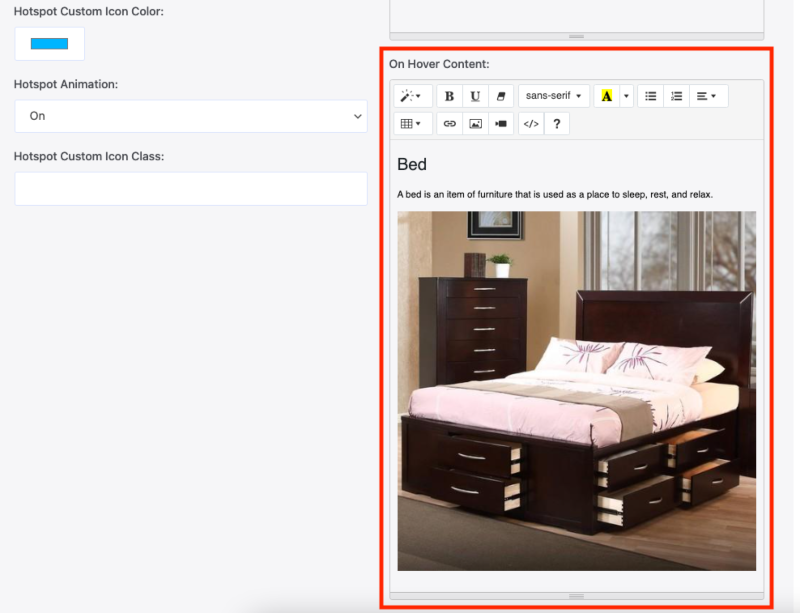800x613 pixels.
Task: Open the insert table dropdown
Action: [412, 124]
